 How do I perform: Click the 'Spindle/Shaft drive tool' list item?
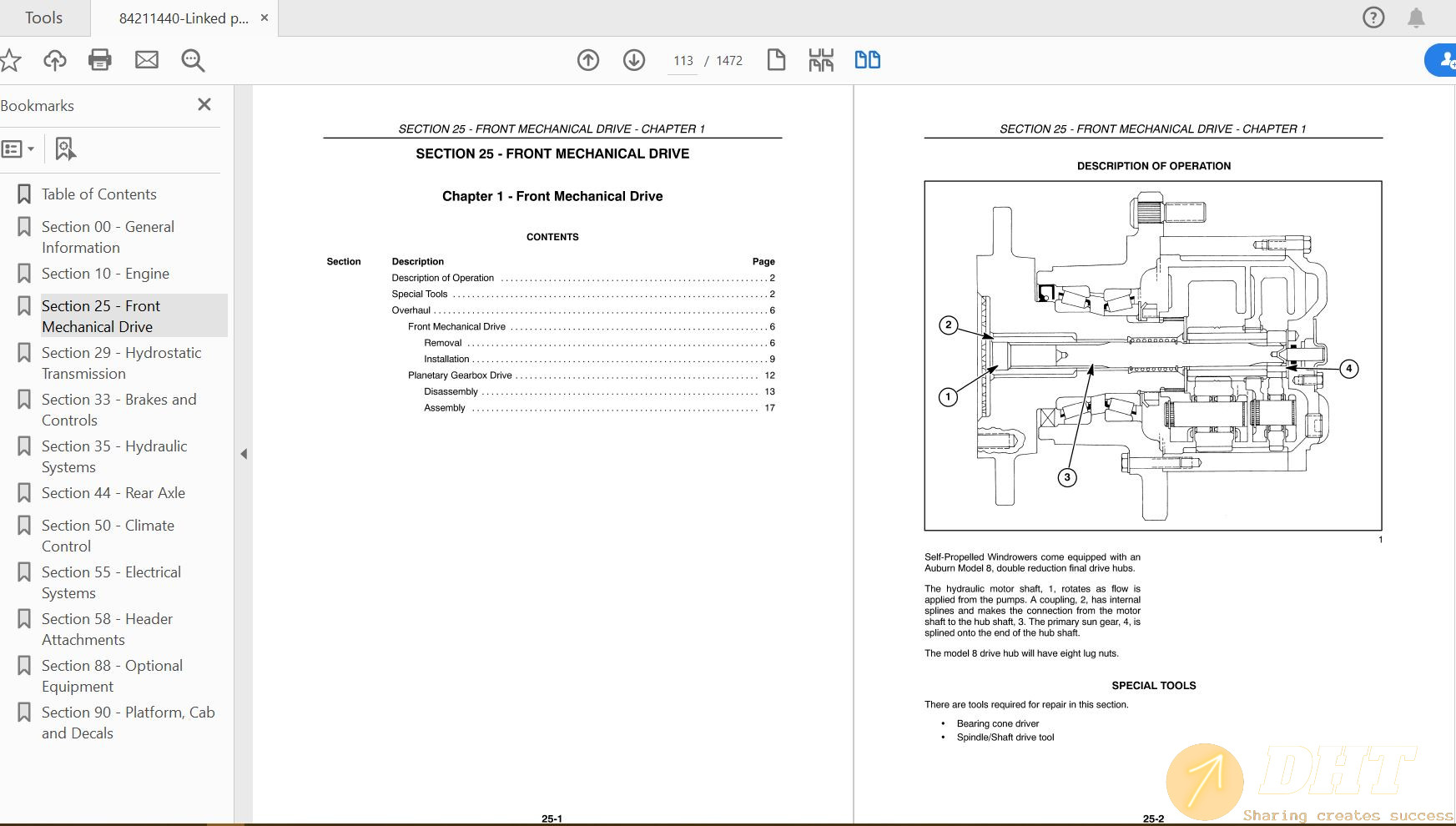tap(1005, 737)
